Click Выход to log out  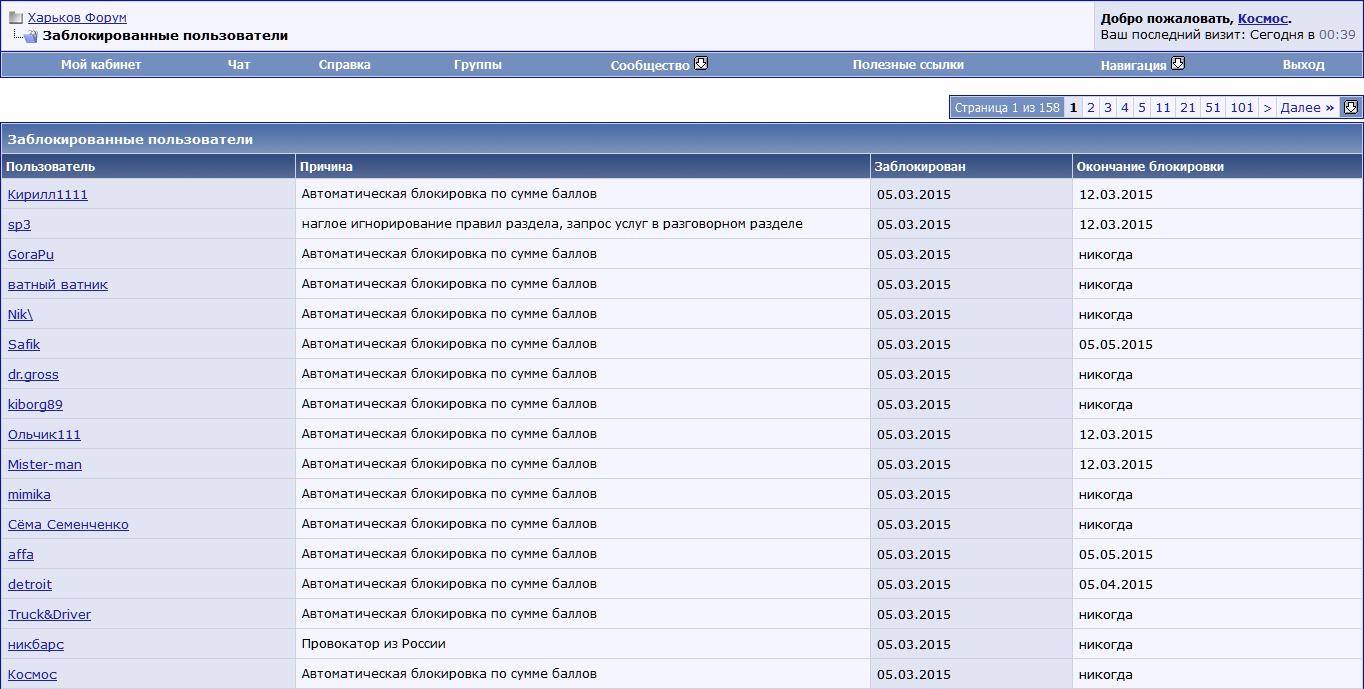1303,65
